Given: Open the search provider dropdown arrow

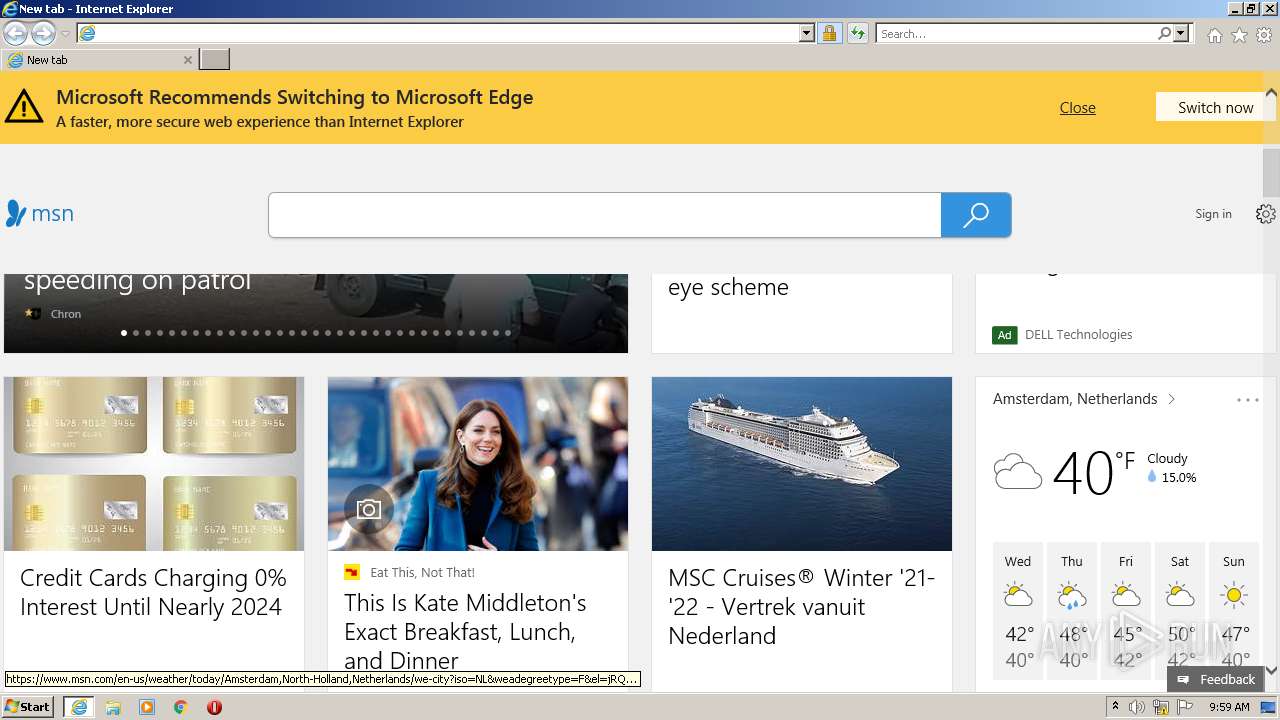Looking at the screenshot, I should coord(1181,33).
